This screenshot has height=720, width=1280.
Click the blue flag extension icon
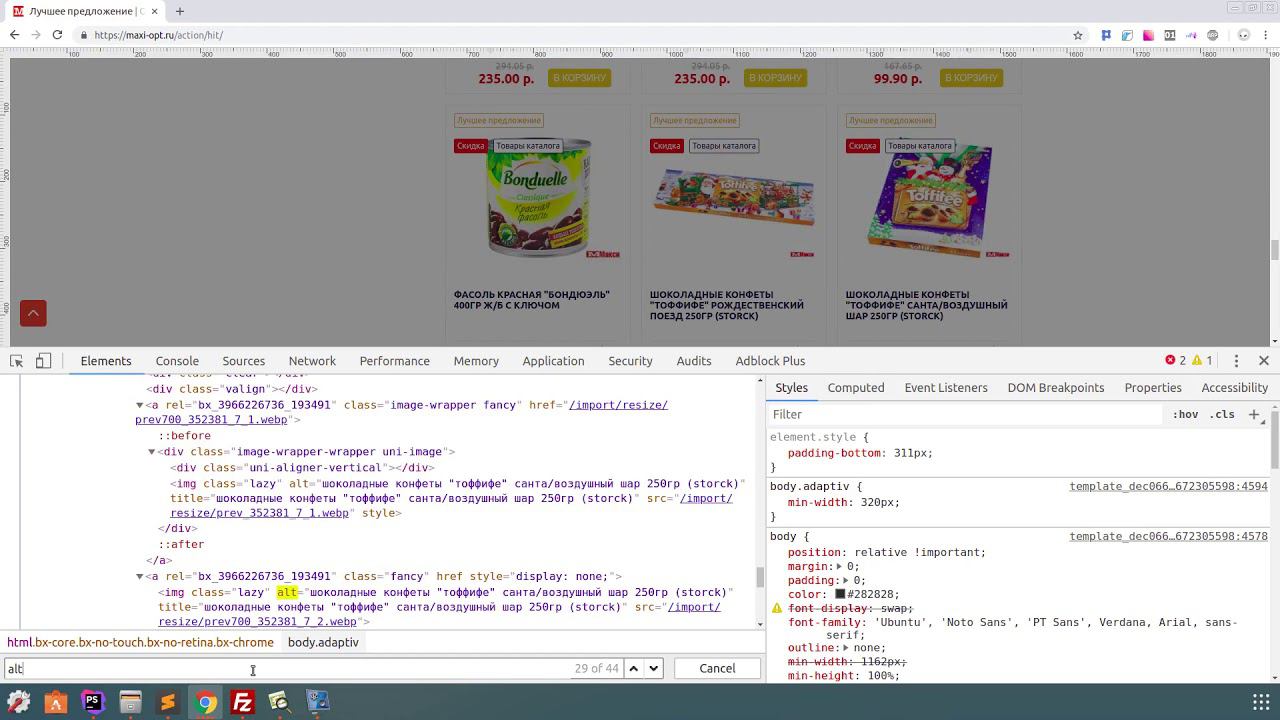1106,35
